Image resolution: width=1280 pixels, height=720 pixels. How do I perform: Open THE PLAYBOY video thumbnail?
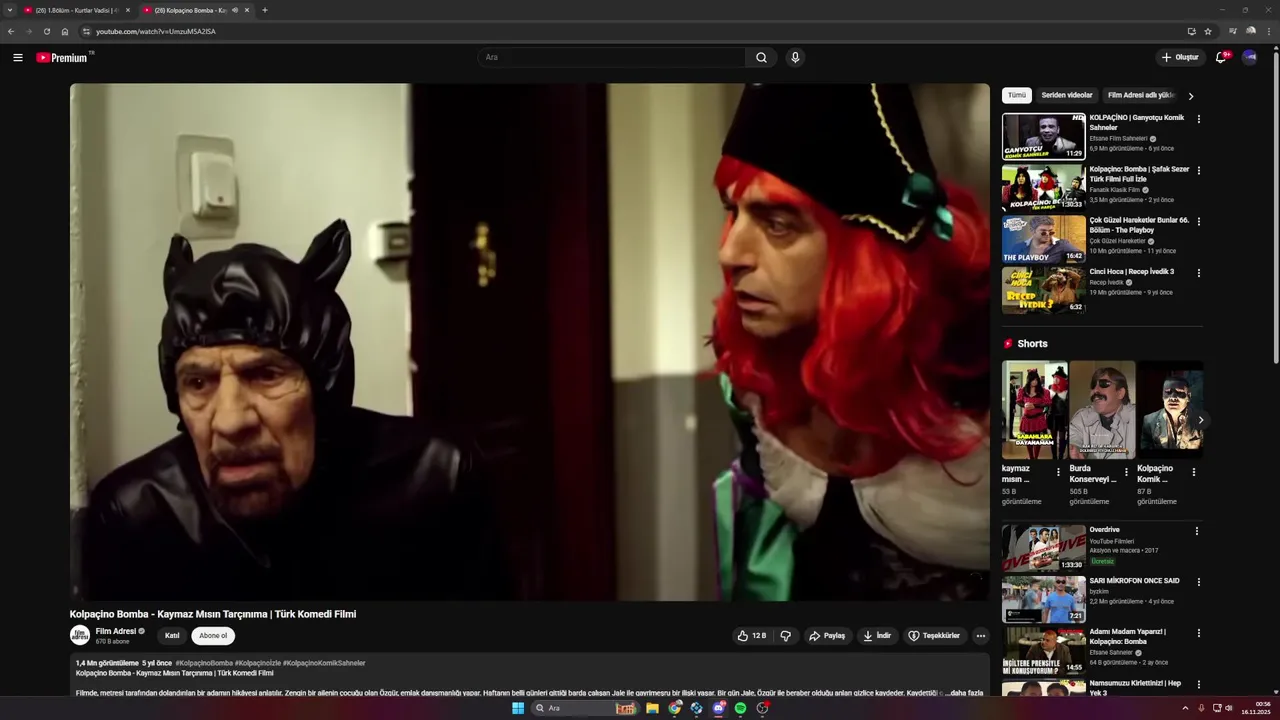coord(1044,239)
